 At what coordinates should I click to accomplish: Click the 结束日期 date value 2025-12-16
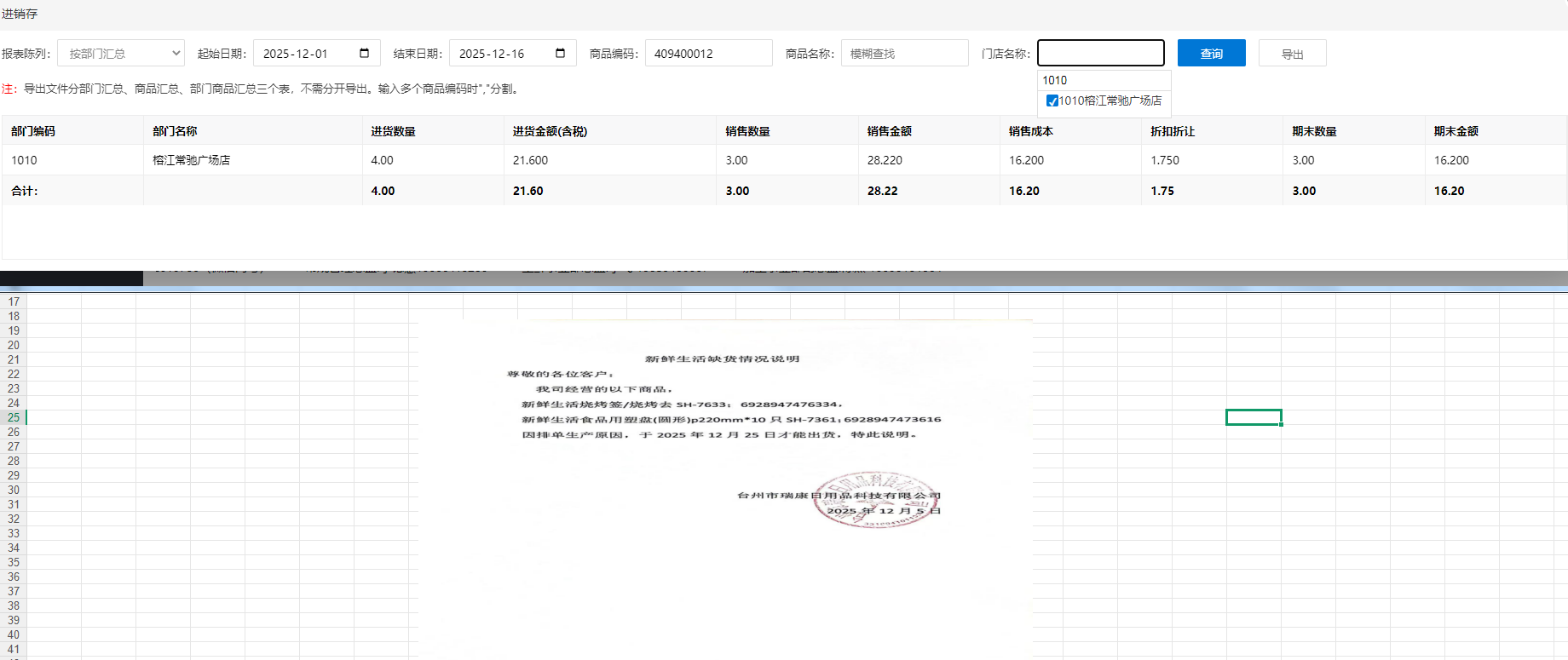click(492, 54)
